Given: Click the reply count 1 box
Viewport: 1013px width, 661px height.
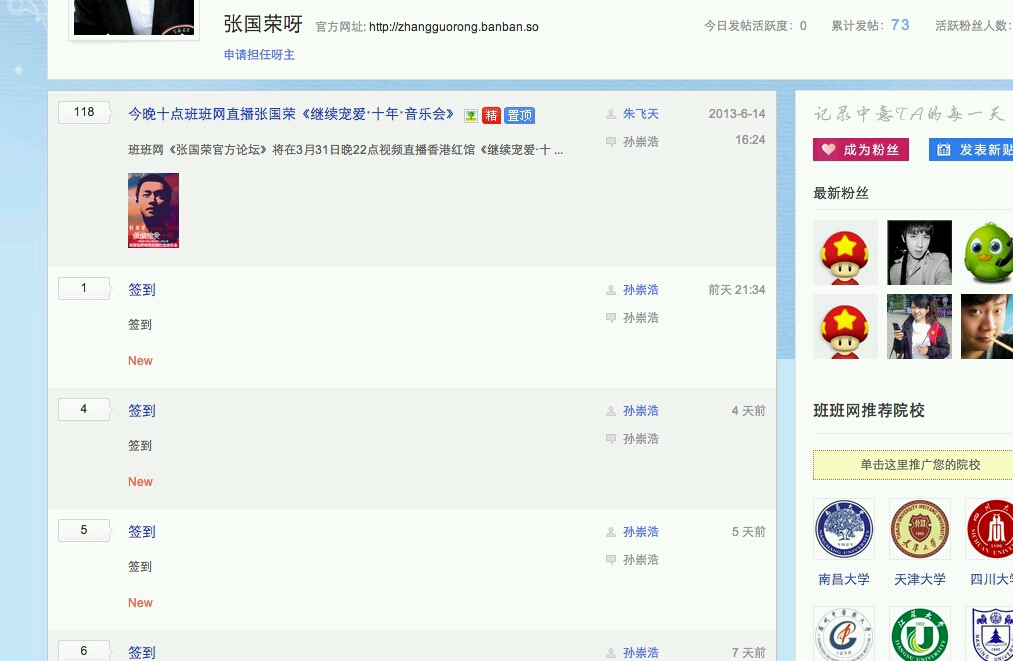Looking at the screenshot, I should (84, 288).
